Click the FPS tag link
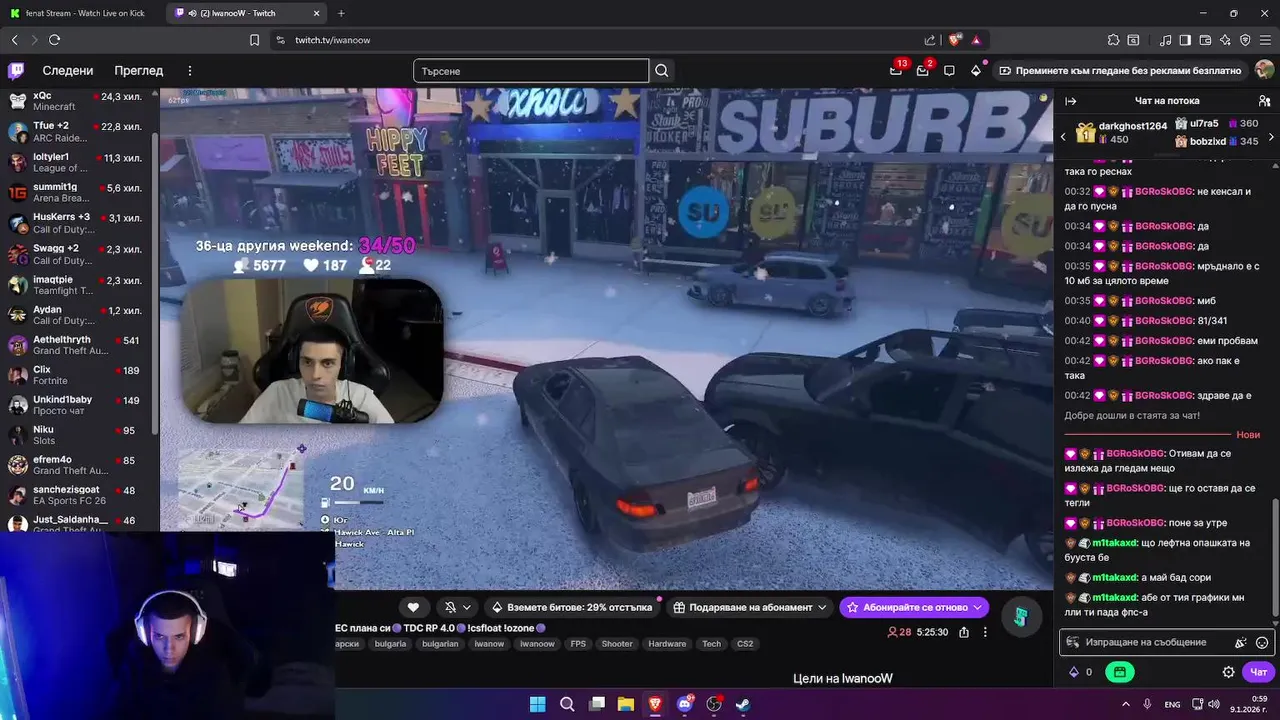 (x=578, y=644)
